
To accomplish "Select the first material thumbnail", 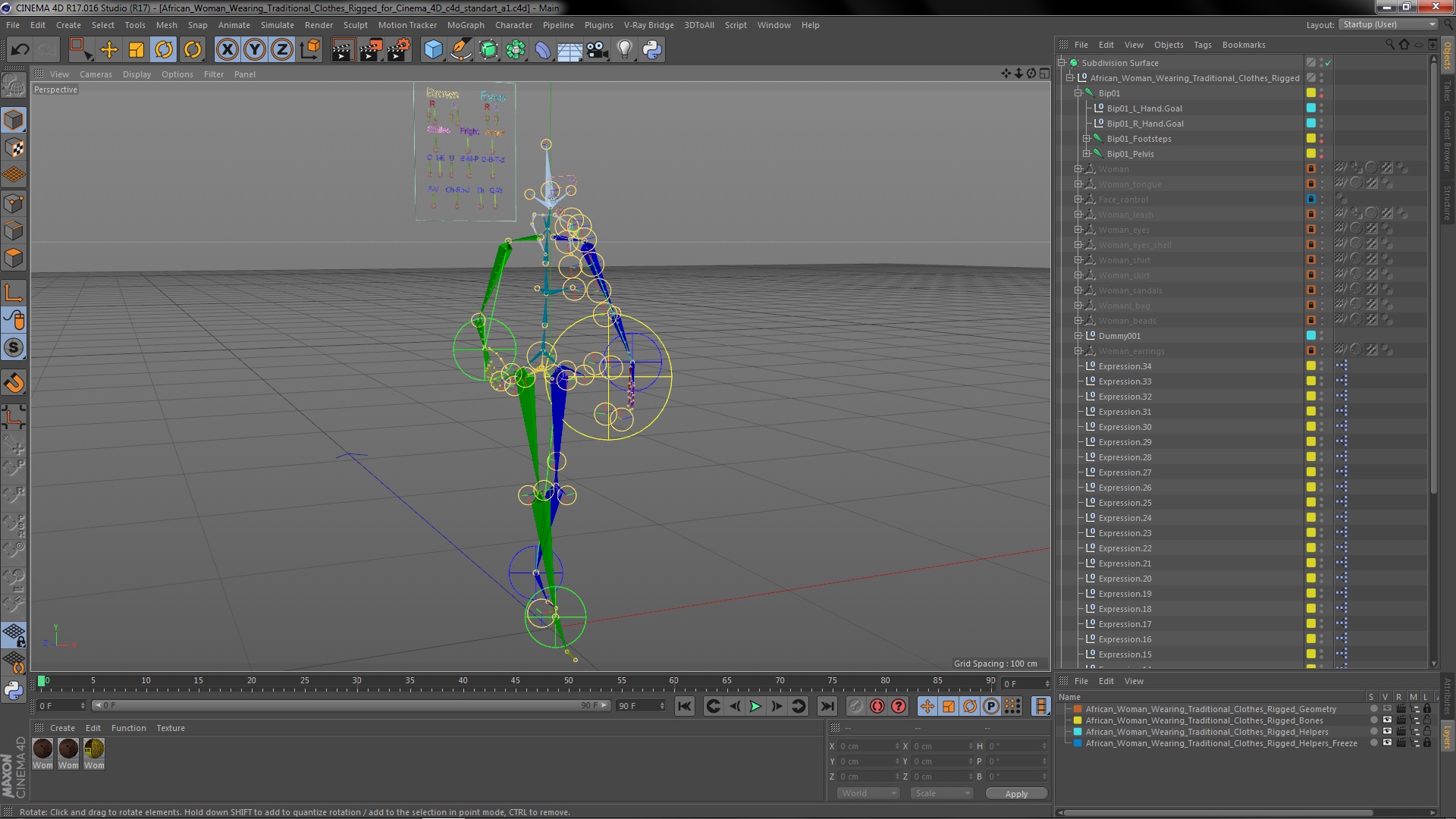I will click(43, 748).
